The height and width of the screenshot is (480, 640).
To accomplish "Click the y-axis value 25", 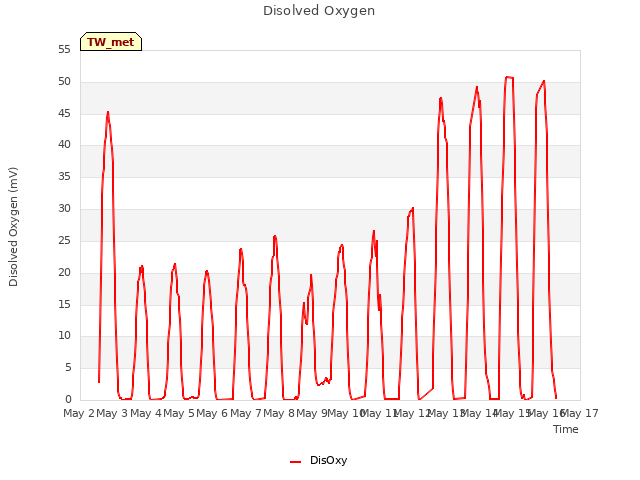I will point(64,241).
